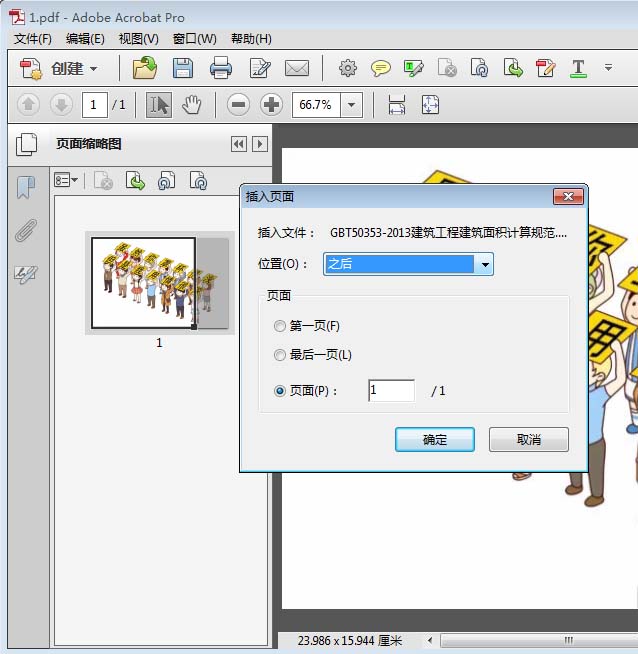638x654 pixels.
Task: Click the envelope email icon
Action: coord(297,68)
